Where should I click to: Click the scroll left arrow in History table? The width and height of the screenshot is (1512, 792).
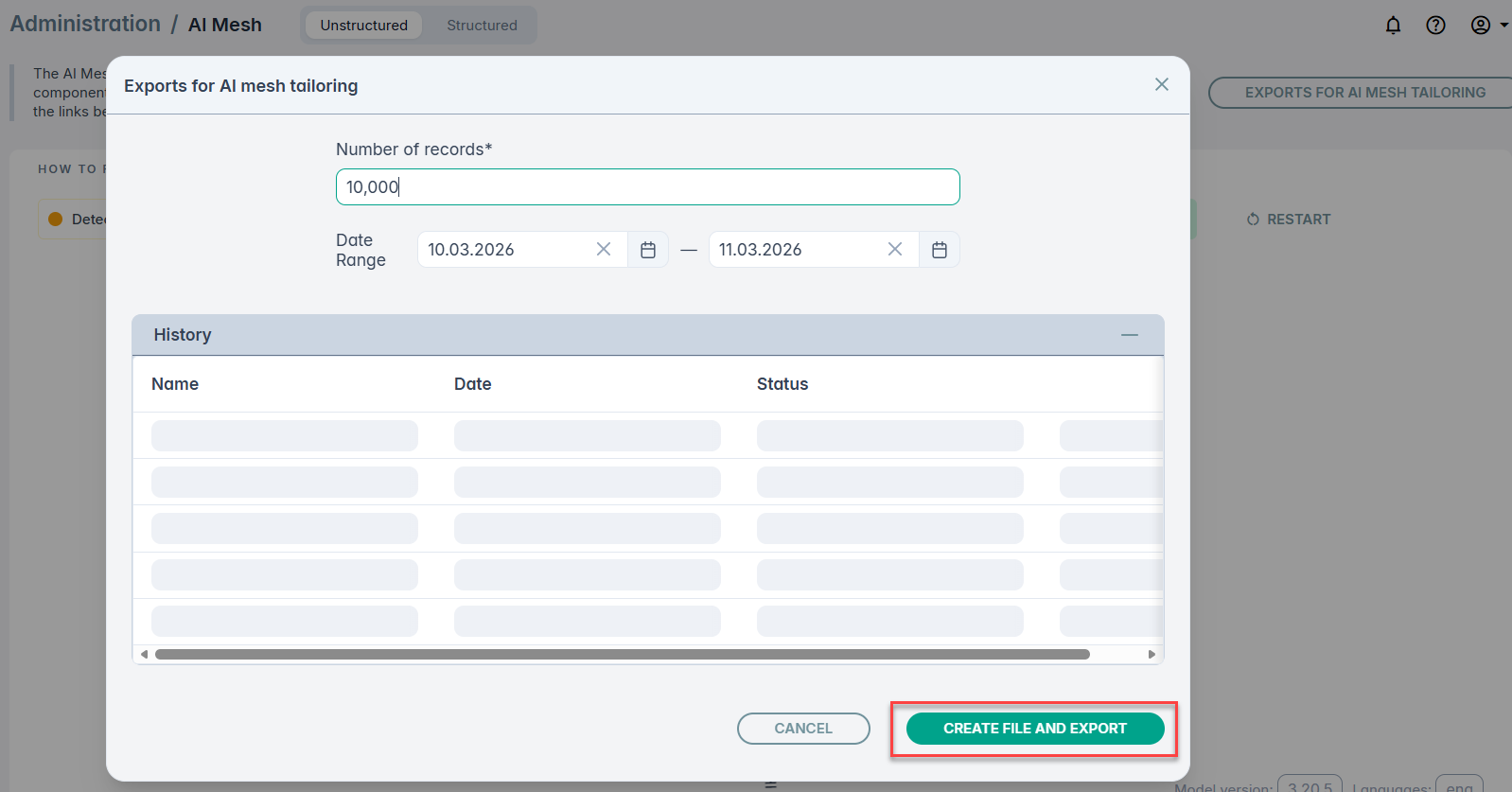click(144, 654)
